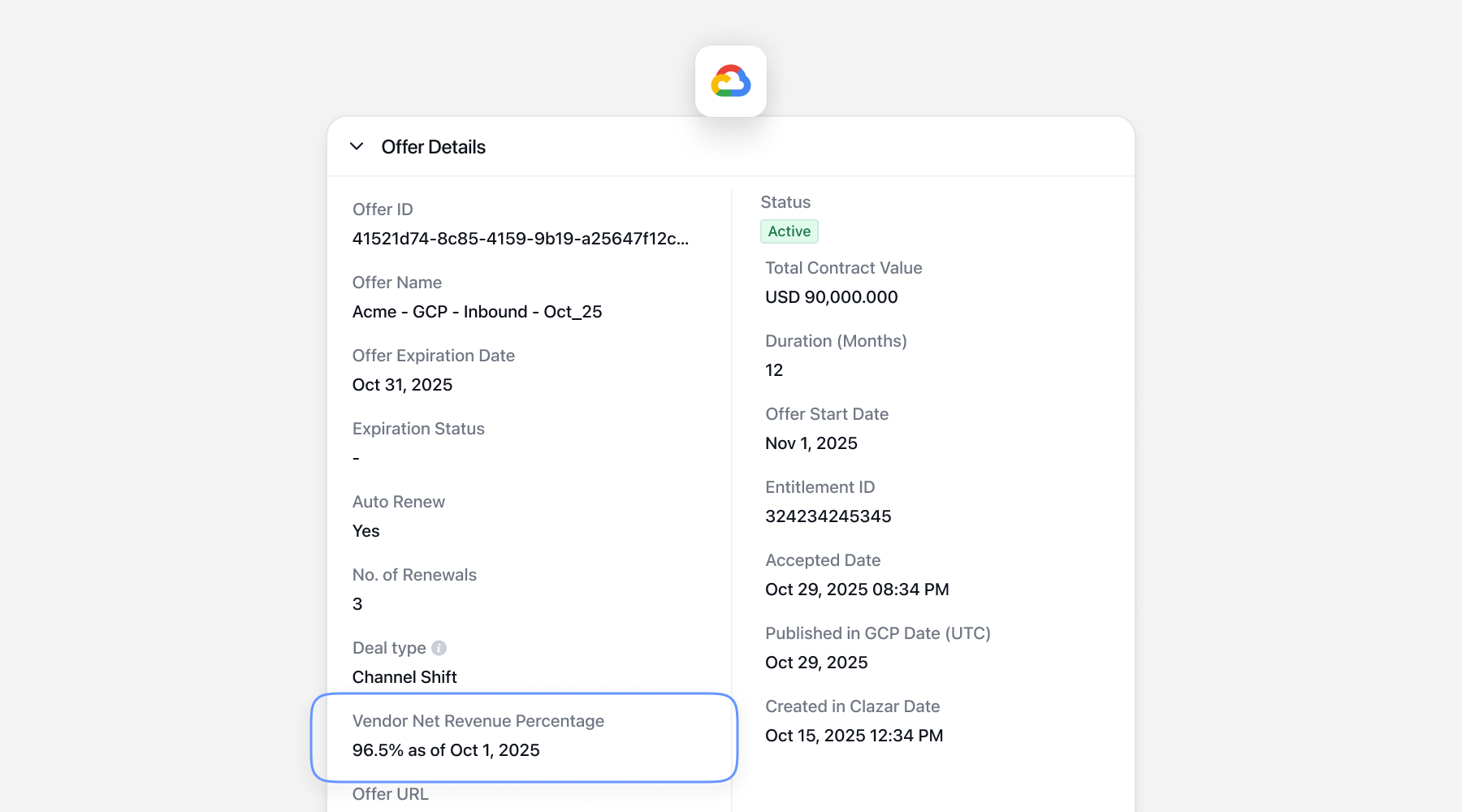Screen dimensions: 1462x812
Task: Click the Auto Renew value Yes
Action: pos(366,531)
